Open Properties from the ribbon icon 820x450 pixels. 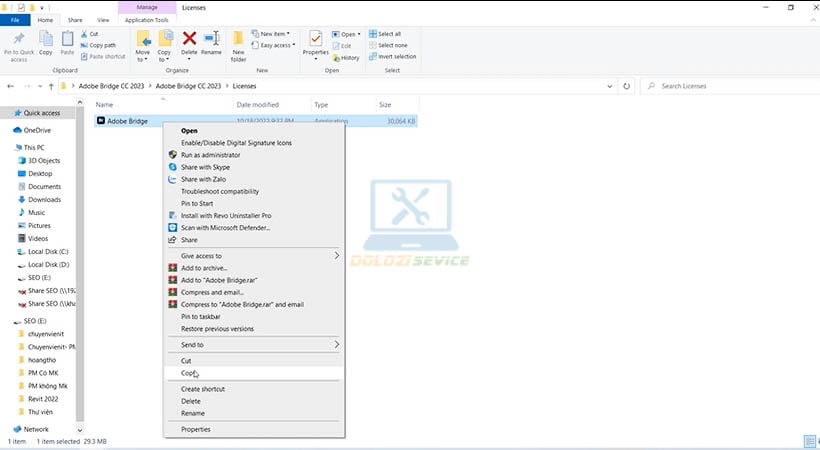click(316, 41)
